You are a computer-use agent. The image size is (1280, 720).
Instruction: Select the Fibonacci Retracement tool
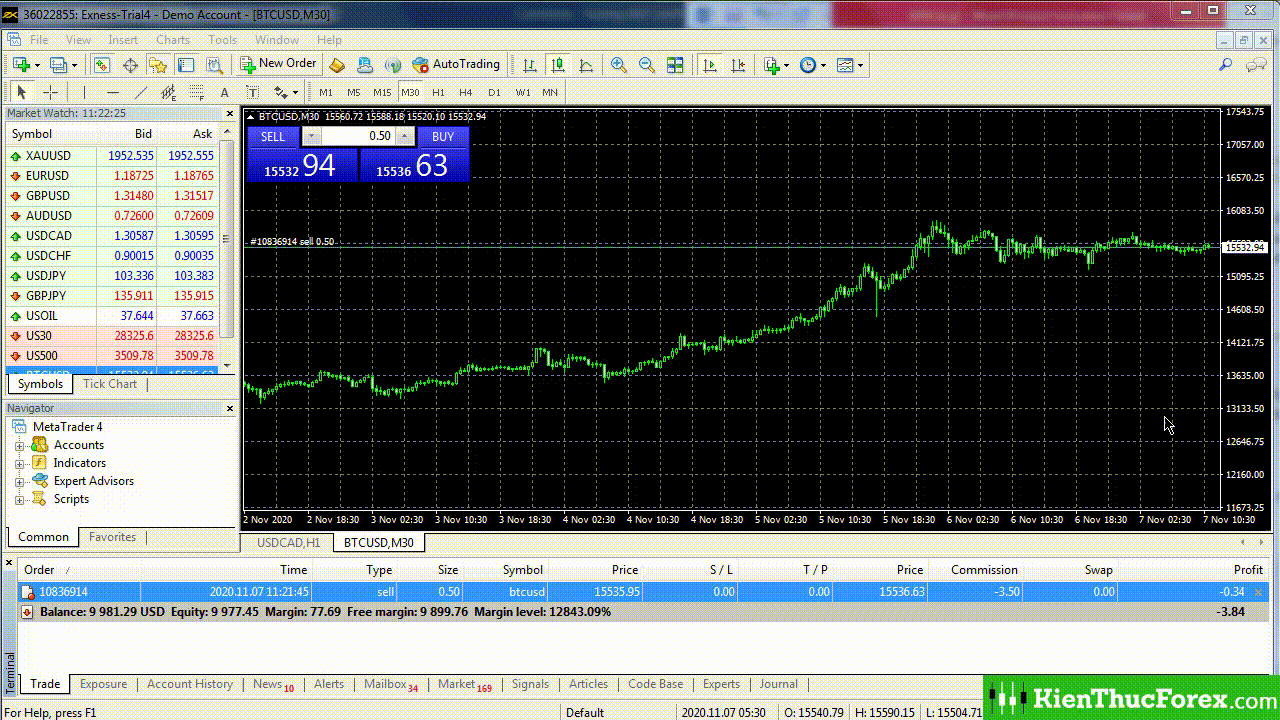(x=197, y=92)
